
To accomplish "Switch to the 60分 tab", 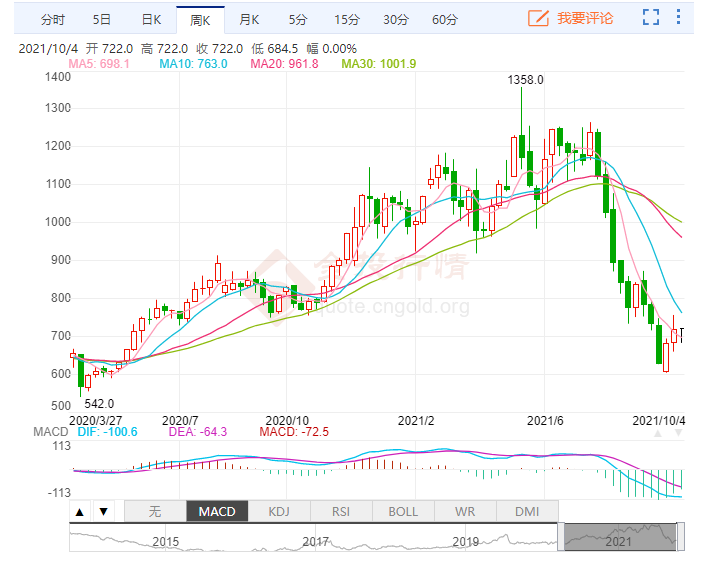I will point(445,20).
